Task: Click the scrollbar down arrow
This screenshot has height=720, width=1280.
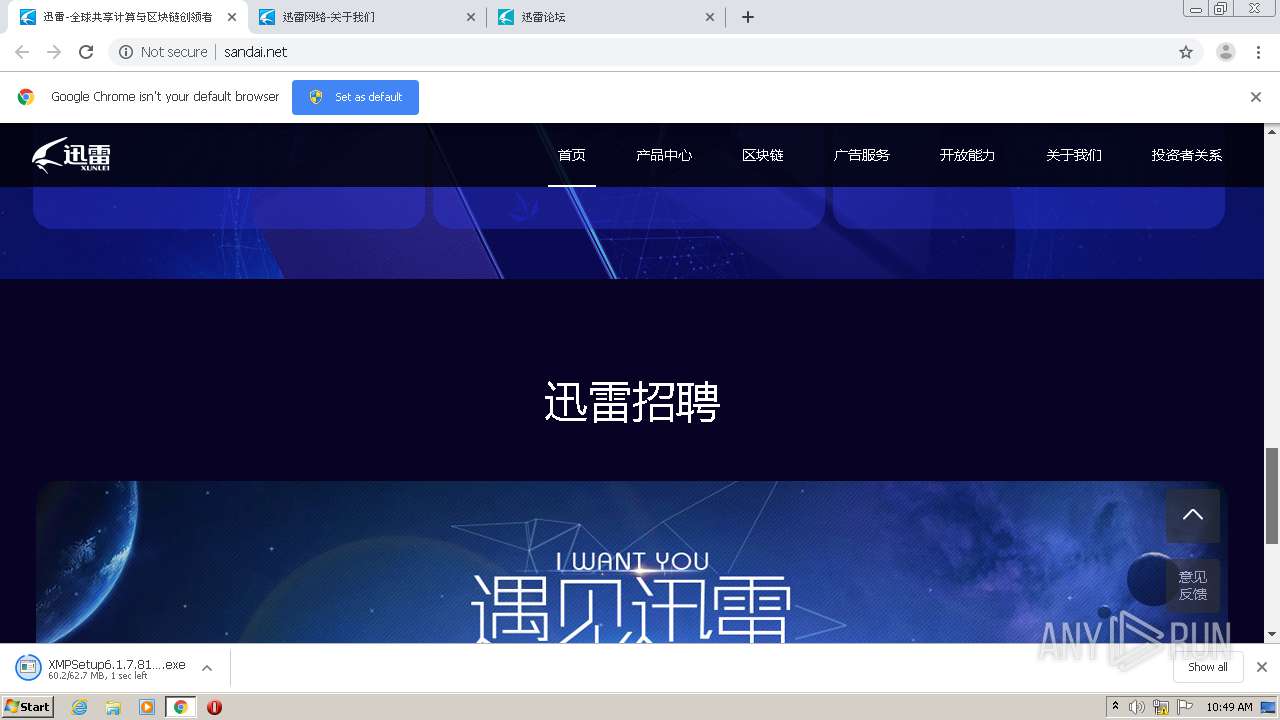Action: click(x=1272, y=634)
